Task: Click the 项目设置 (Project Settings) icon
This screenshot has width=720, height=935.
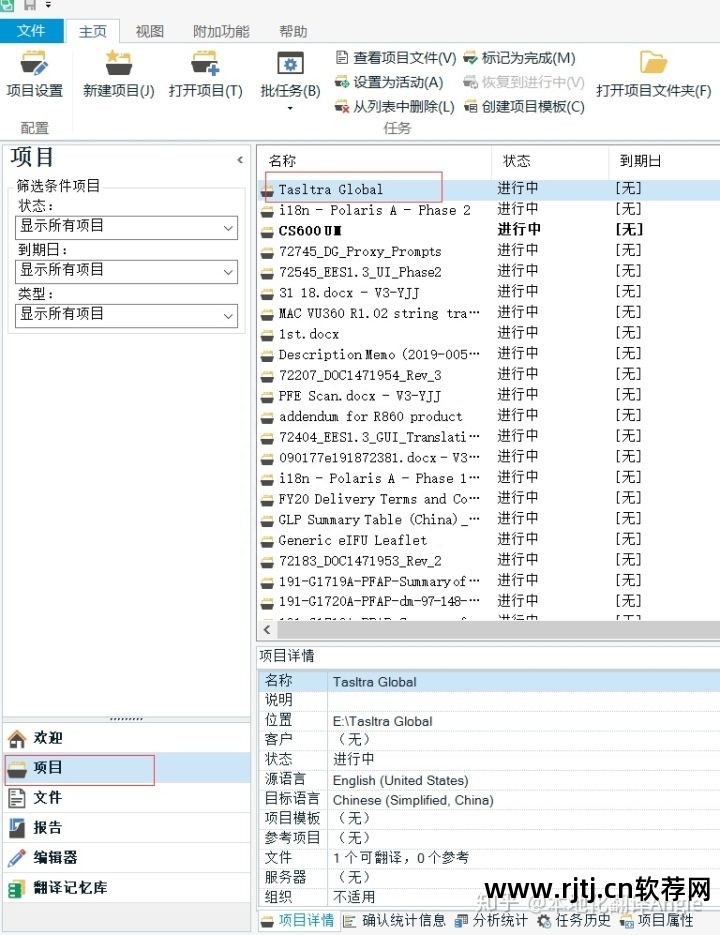Action: [34, 66]
